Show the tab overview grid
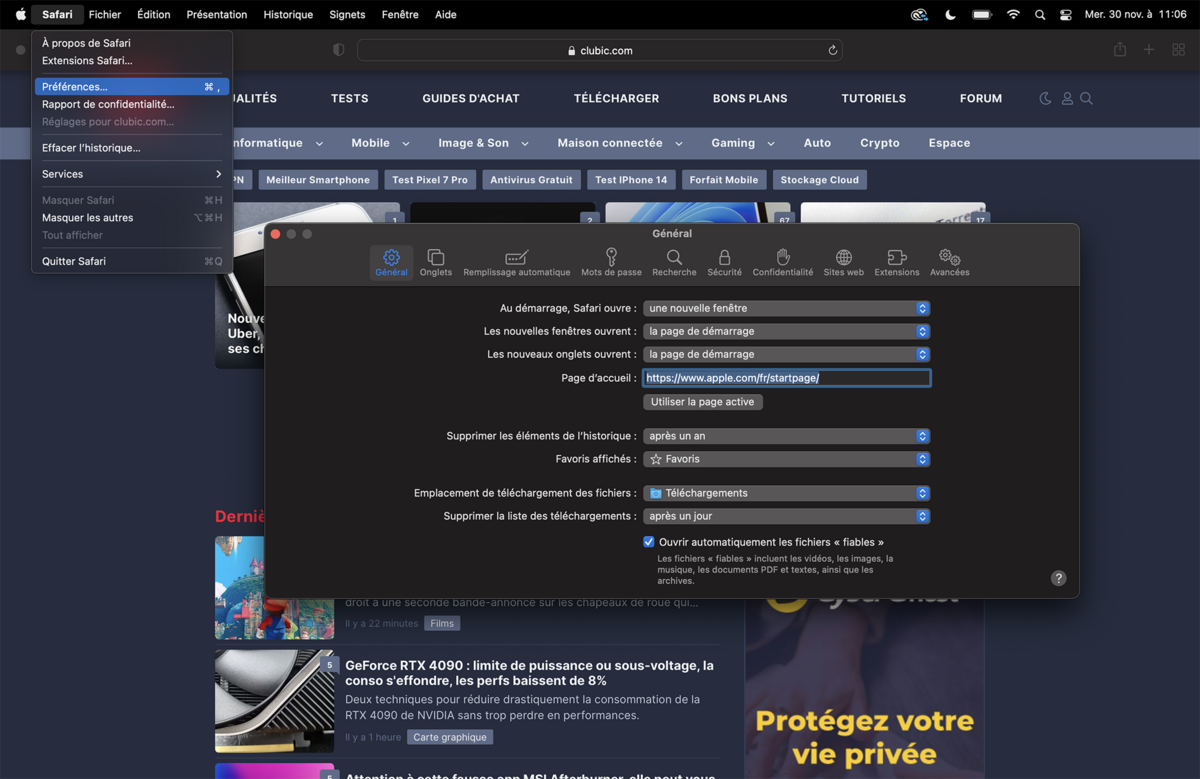Viewport: 1200px width, 779px height. (x=1178, y=50)
